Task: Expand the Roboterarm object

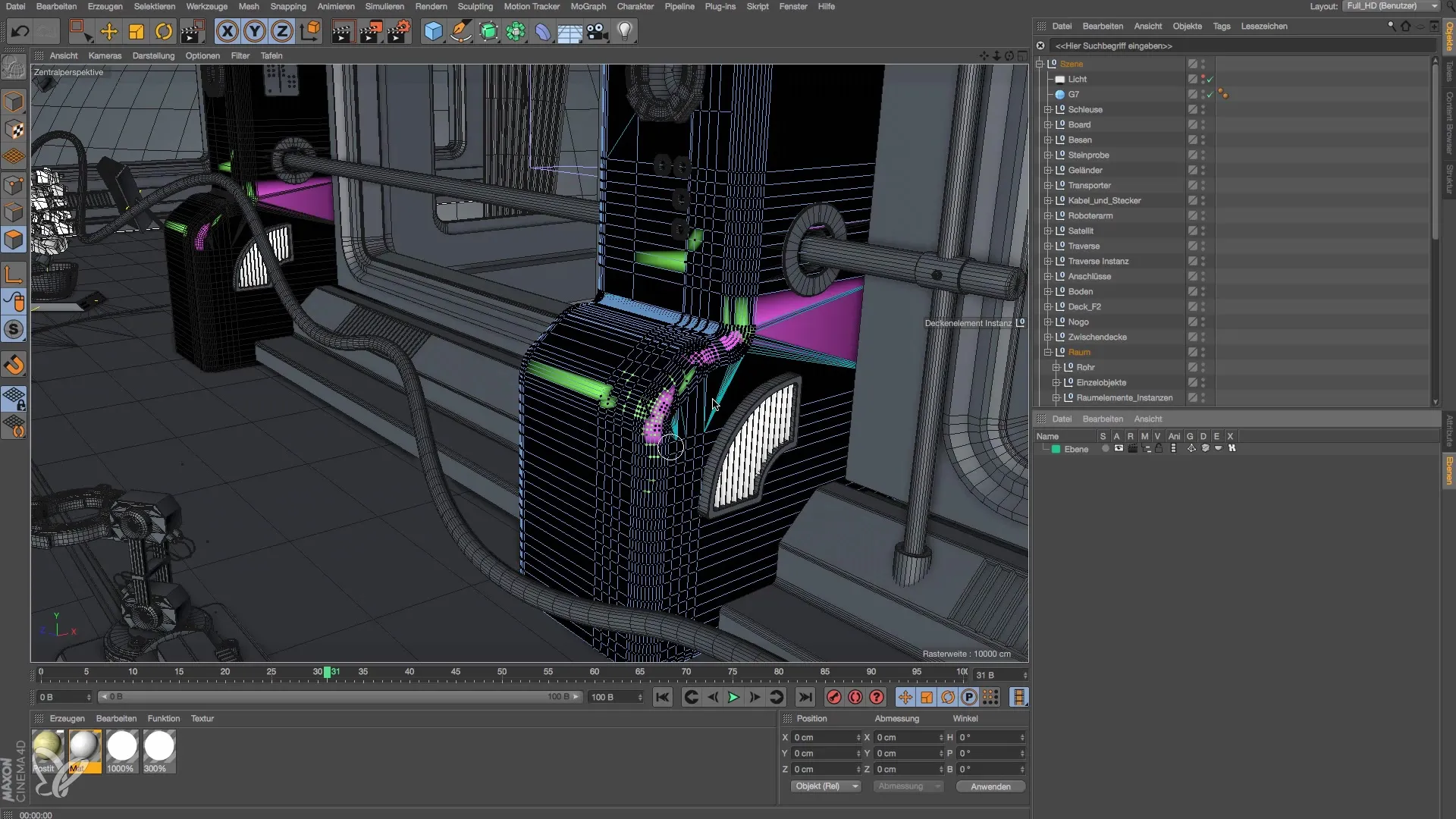Action: (x=1048, y=216)
